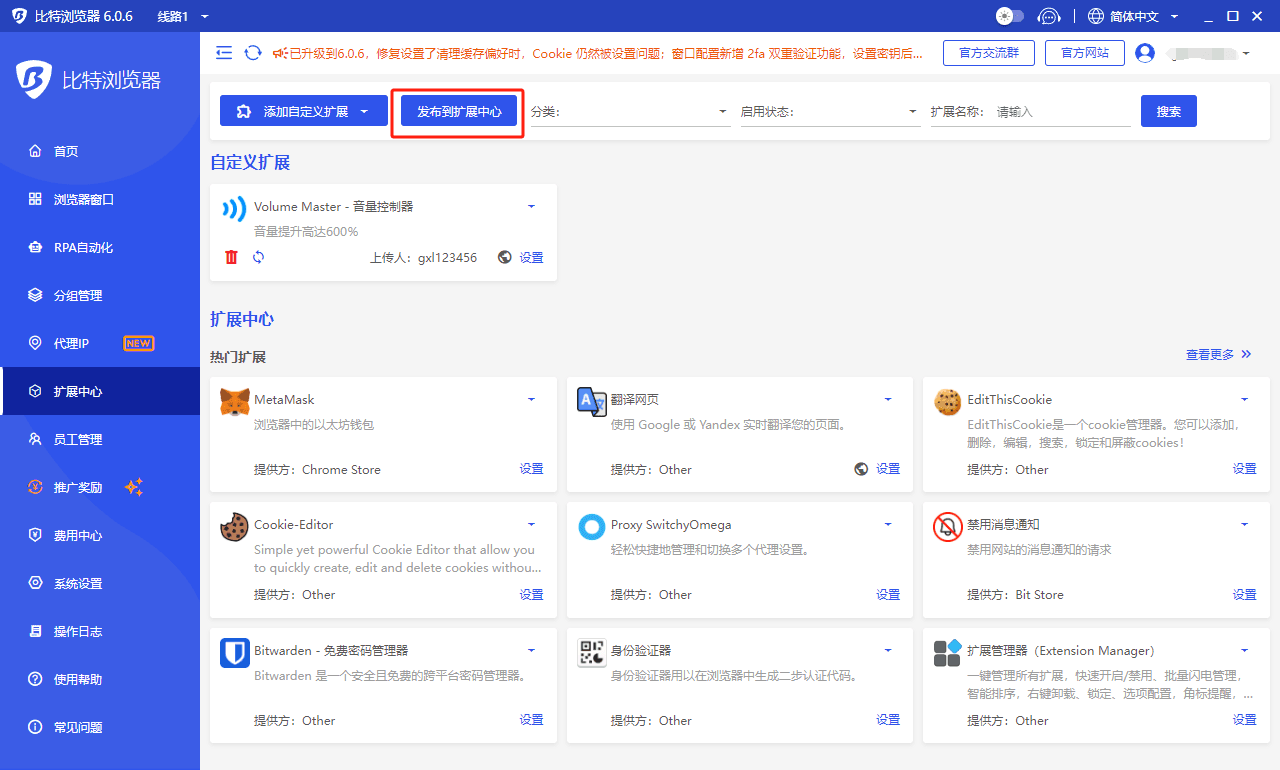Collapse the sidebar with the menu fold icon
Screen dimensions: 1280x770
(224, 53)
